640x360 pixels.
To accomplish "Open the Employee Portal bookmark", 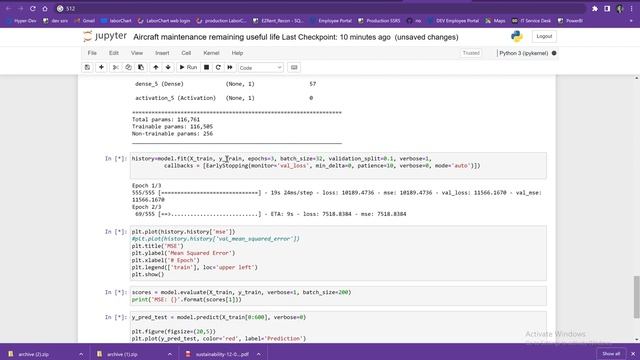I will [330, 20].
